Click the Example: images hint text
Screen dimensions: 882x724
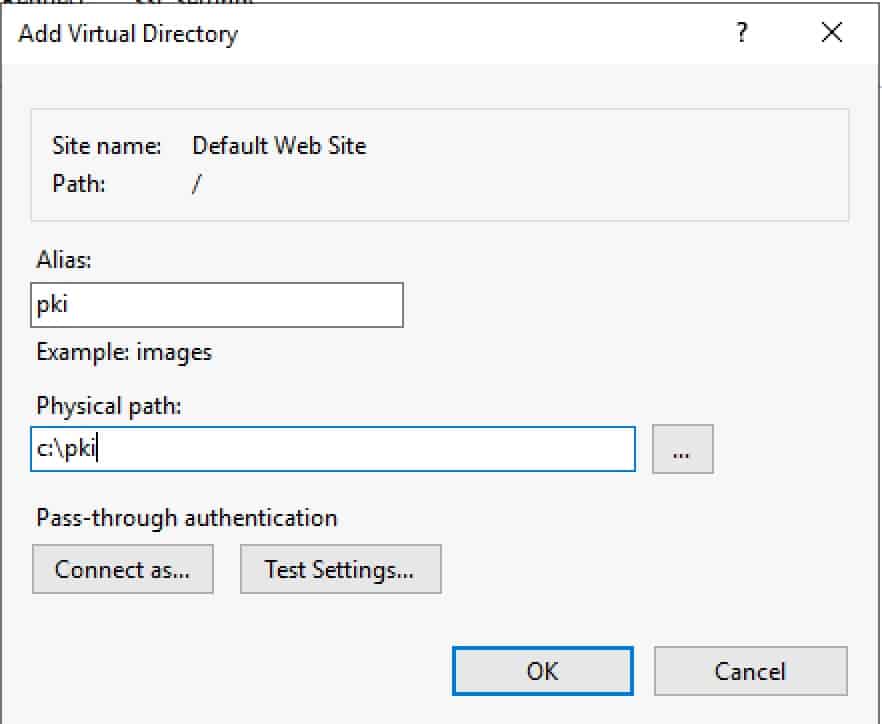click(x=124, y=353)
